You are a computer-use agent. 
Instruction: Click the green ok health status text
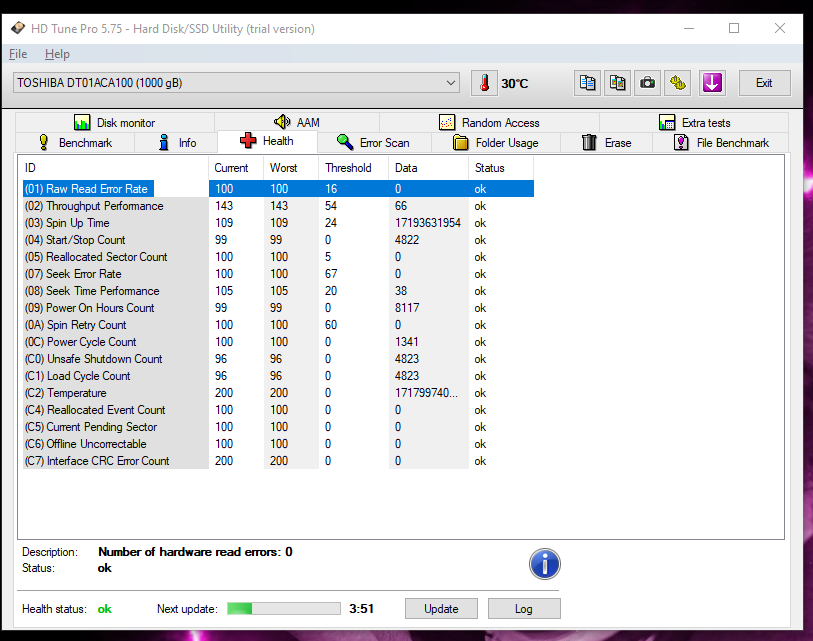105,609
